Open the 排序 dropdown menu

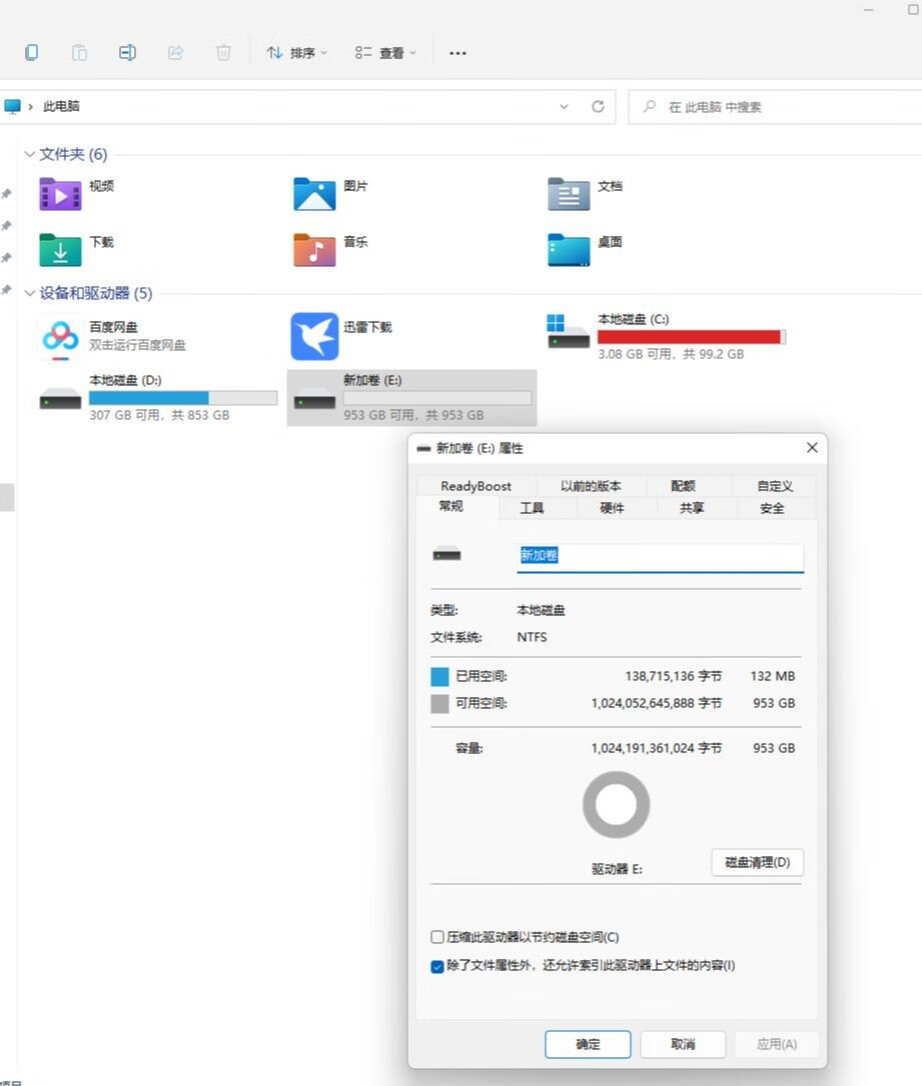pos(297,53)
